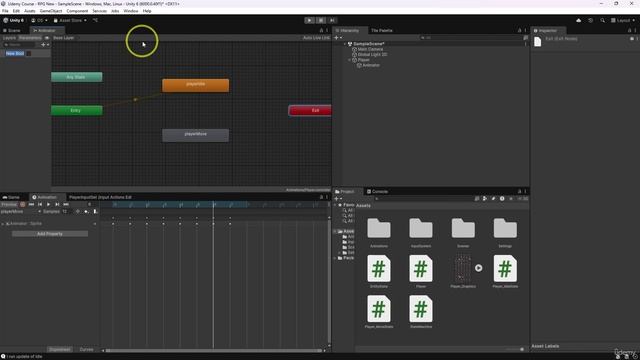The image size is (640, 360).
Task: Open the Unity Cloud icon in the top toolbar
Action: tap(578, 20)
